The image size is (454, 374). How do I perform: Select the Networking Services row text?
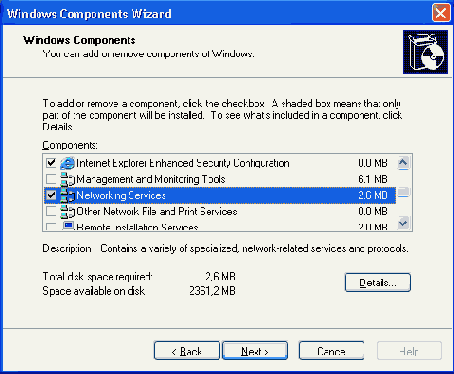click(121, 195)
